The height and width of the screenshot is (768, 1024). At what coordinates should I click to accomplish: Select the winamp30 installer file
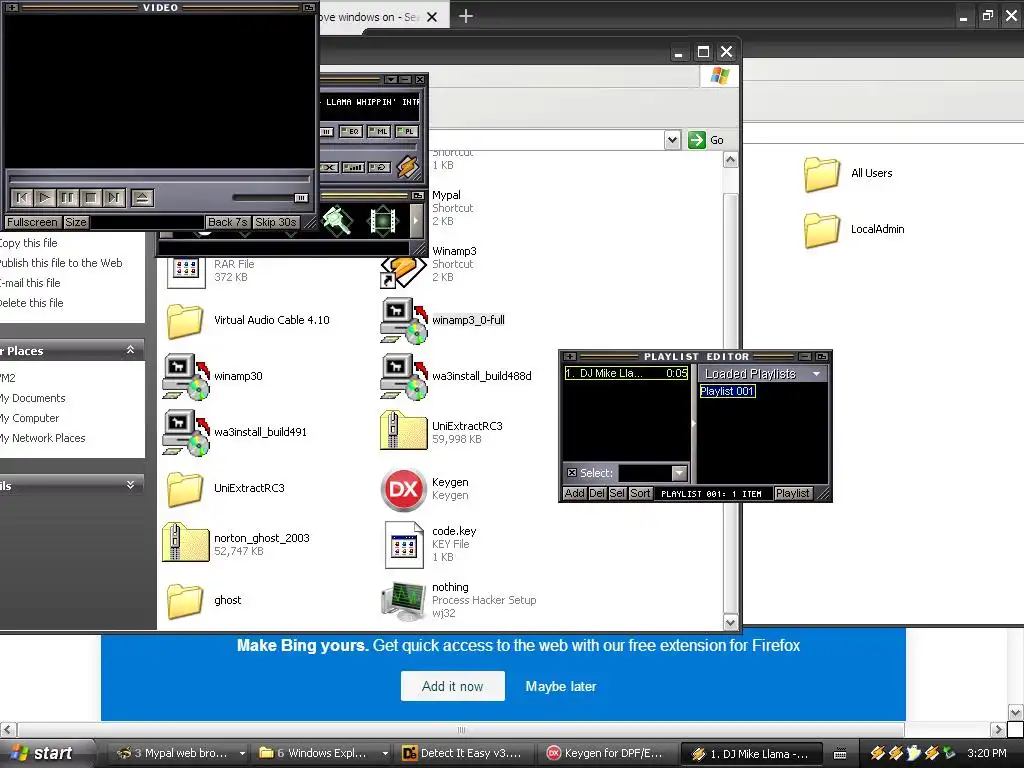pos(186,376)
